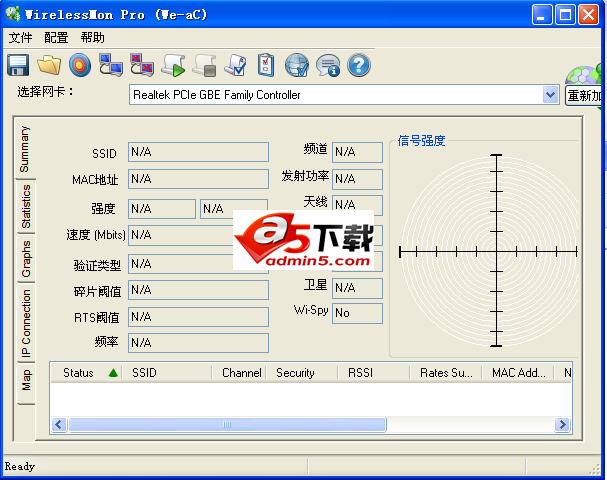Click the start logging green play icon
Viewport: 607px width, 480px height.
tap(173, 66)
